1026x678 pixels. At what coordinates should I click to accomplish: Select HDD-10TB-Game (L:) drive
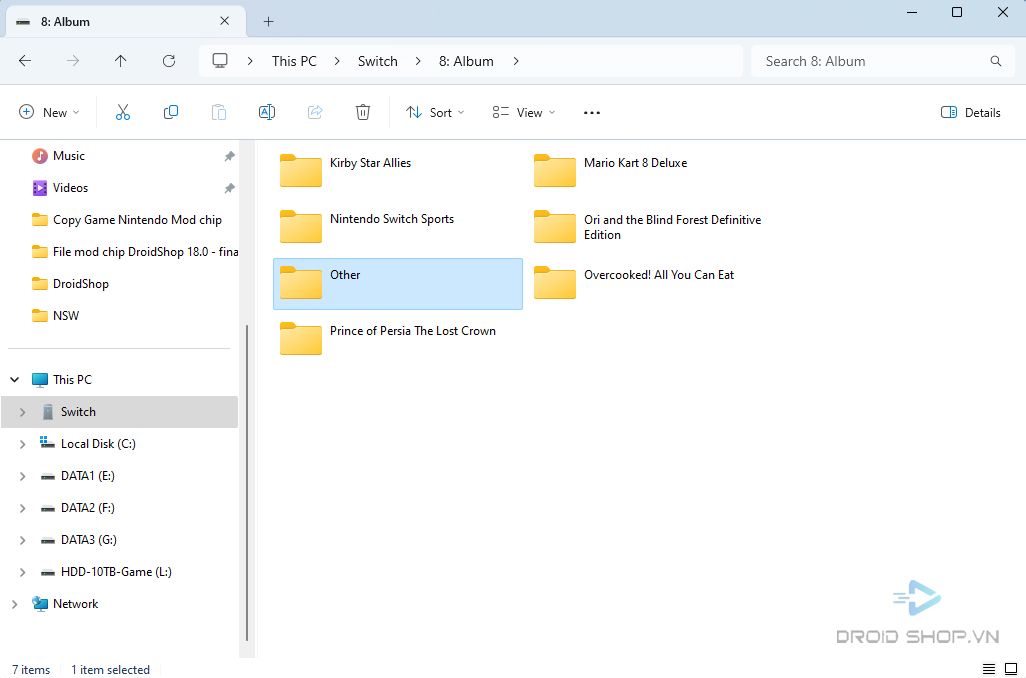[x=116, y=572]
